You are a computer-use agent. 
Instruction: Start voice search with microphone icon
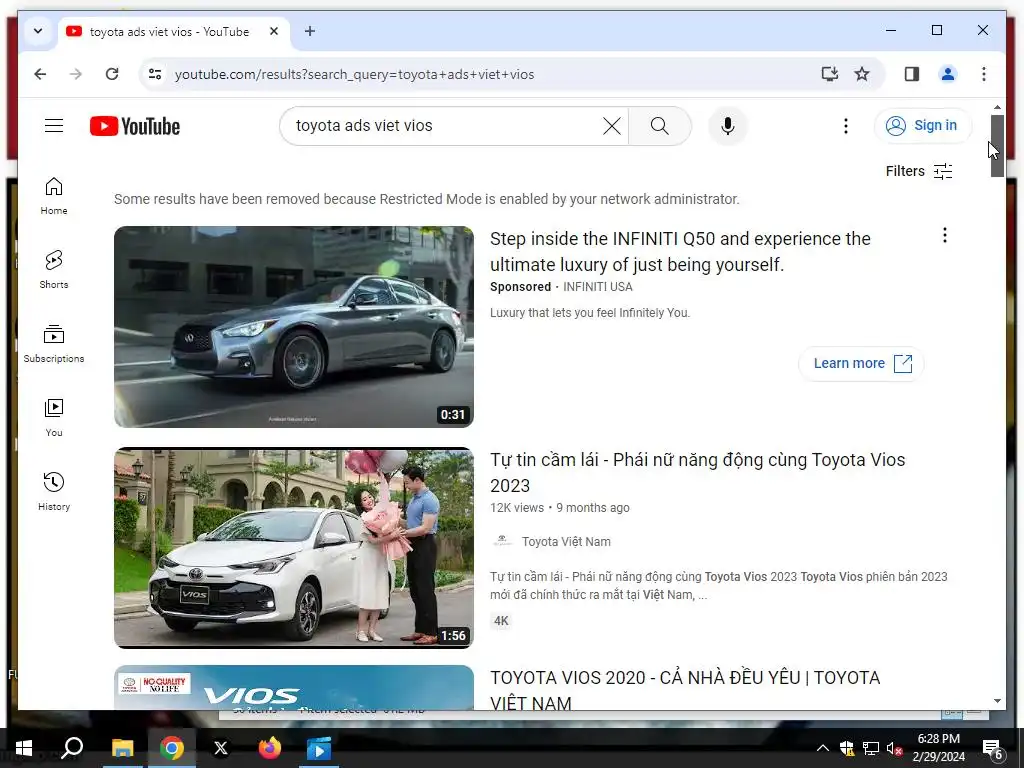[728, 125]
